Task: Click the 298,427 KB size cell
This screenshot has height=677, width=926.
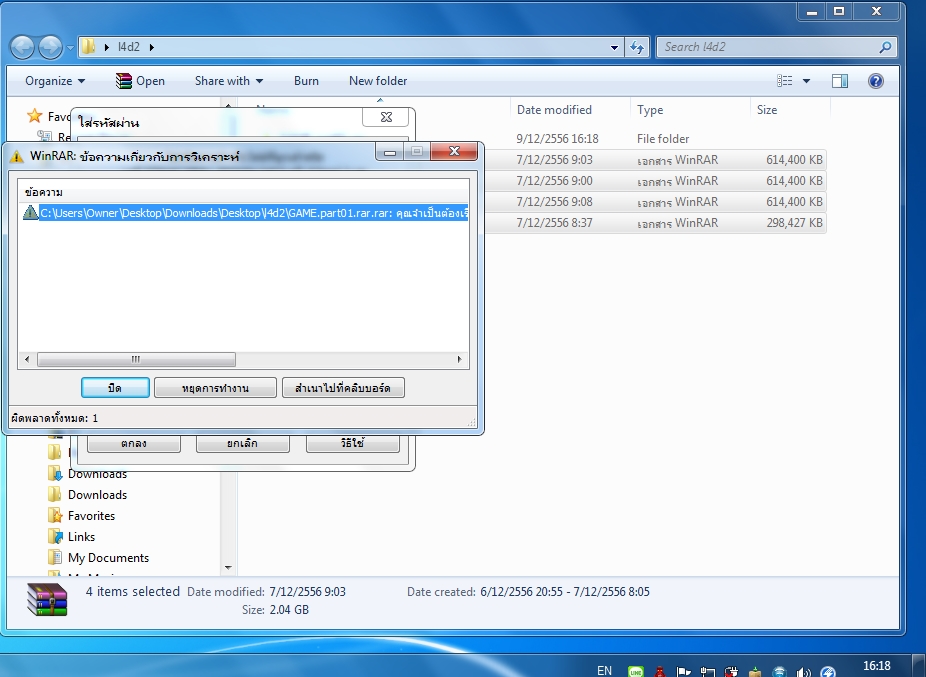Action: pos(794,223)
